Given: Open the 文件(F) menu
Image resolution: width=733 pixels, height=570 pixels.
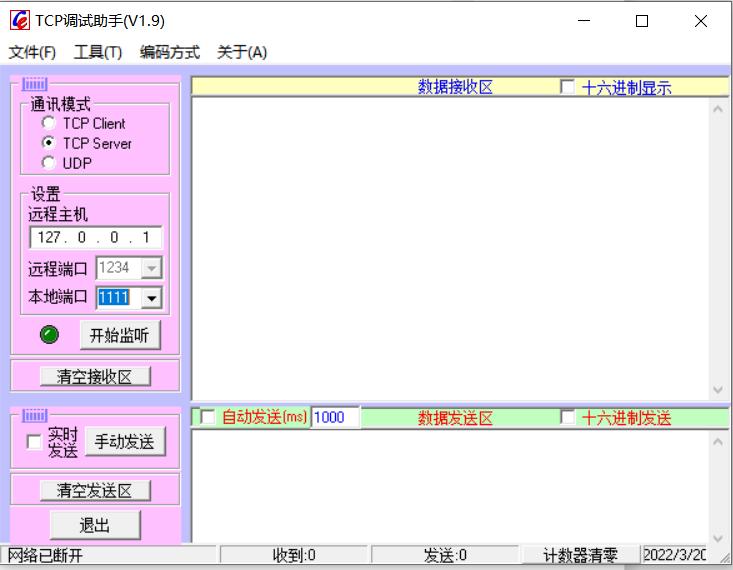Looking at the screenshot, I should point(32,52).
